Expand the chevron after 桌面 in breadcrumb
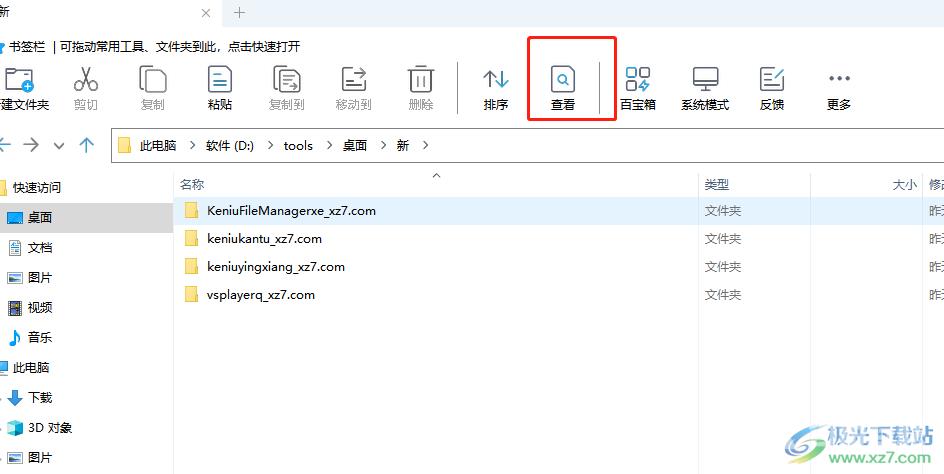 (383, 145)
